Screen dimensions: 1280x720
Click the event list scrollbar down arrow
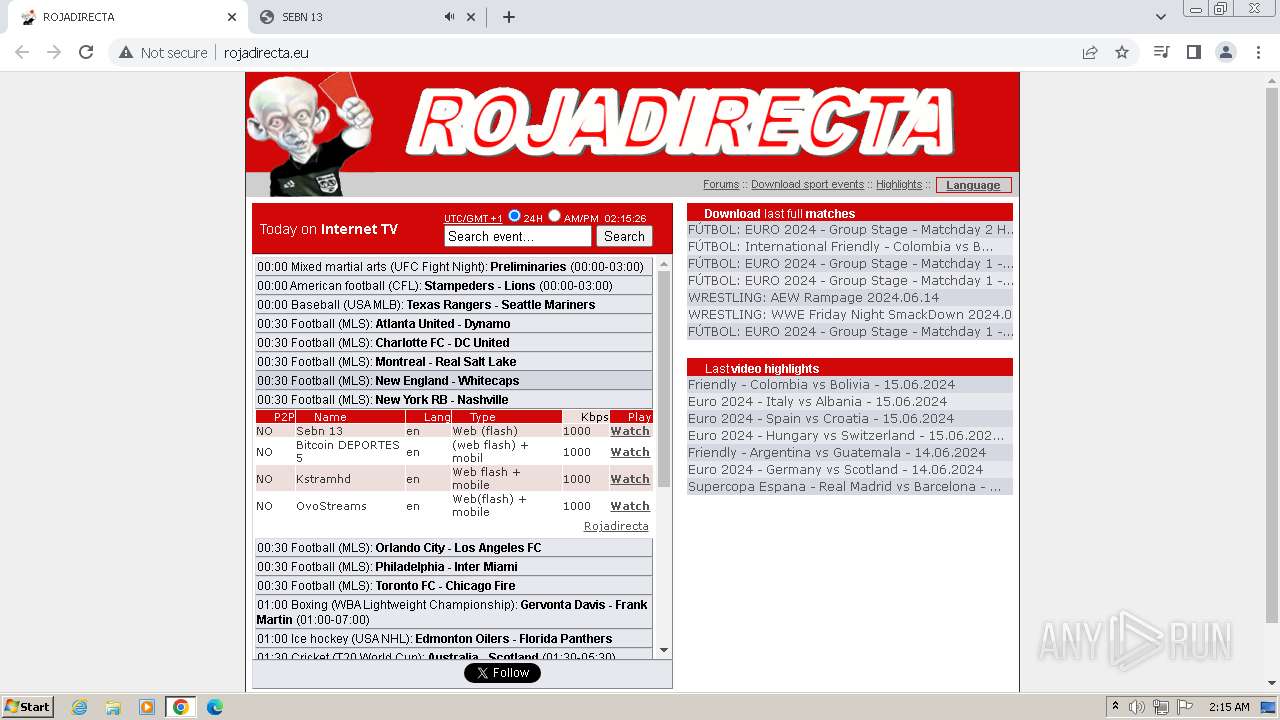click(663, 650)
